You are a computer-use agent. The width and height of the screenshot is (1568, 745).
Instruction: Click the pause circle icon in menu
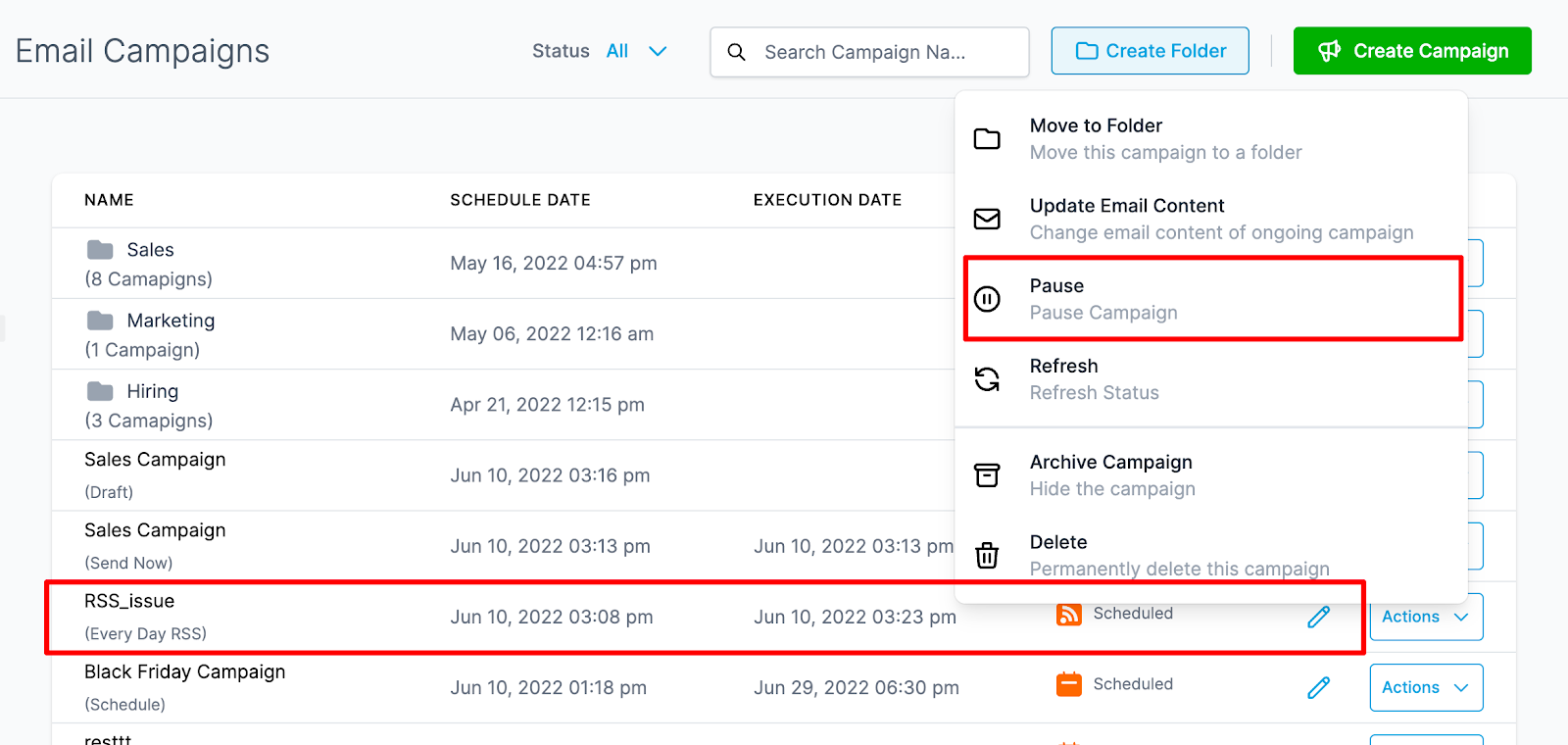(987, 299)
